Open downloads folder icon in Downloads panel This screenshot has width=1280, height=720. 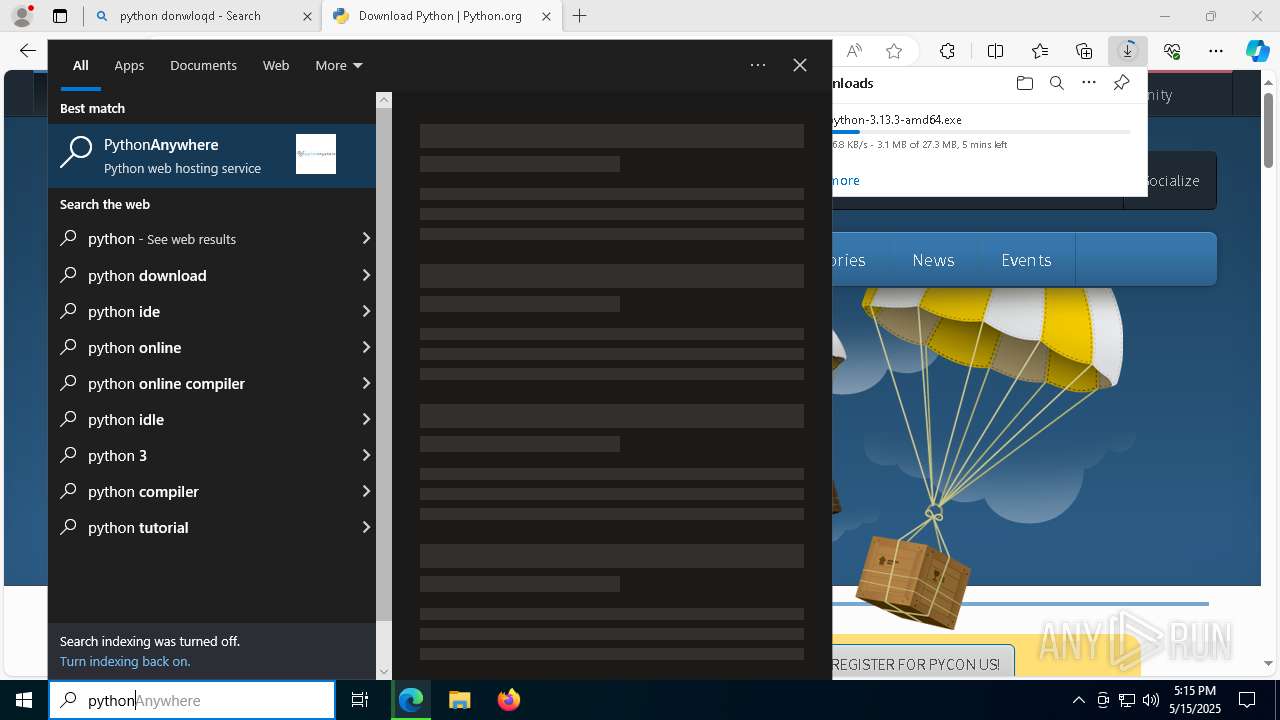tap(1024, 83)
